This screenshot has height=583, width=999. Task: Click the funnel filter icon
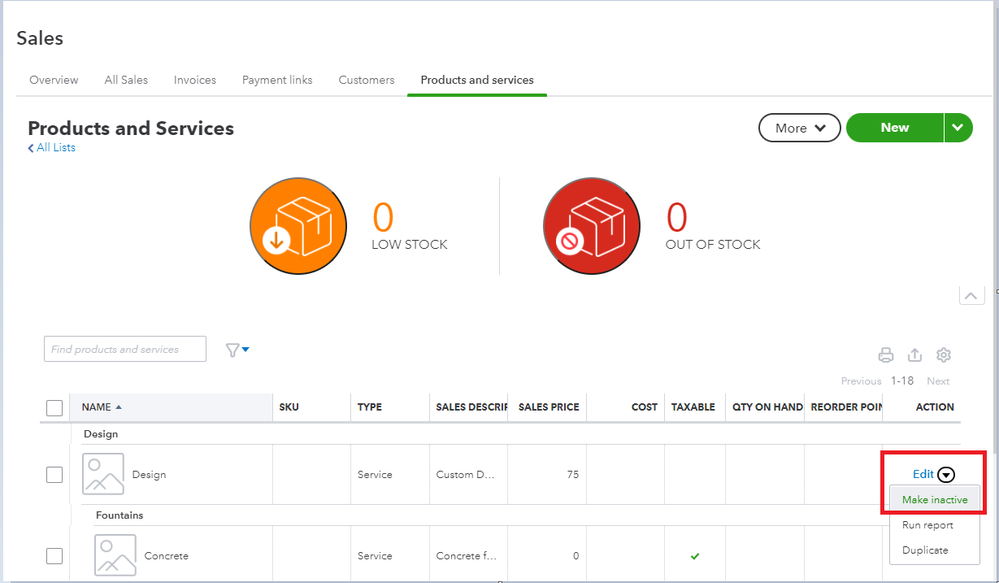234,350
